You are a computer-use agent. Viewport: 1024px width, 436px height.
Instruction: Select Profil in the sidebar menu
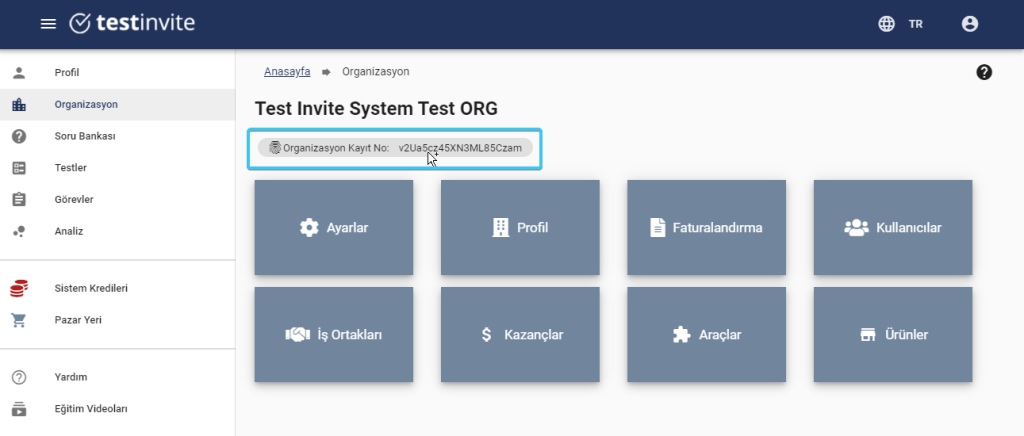pyautogui.click(x=118, y=72)
